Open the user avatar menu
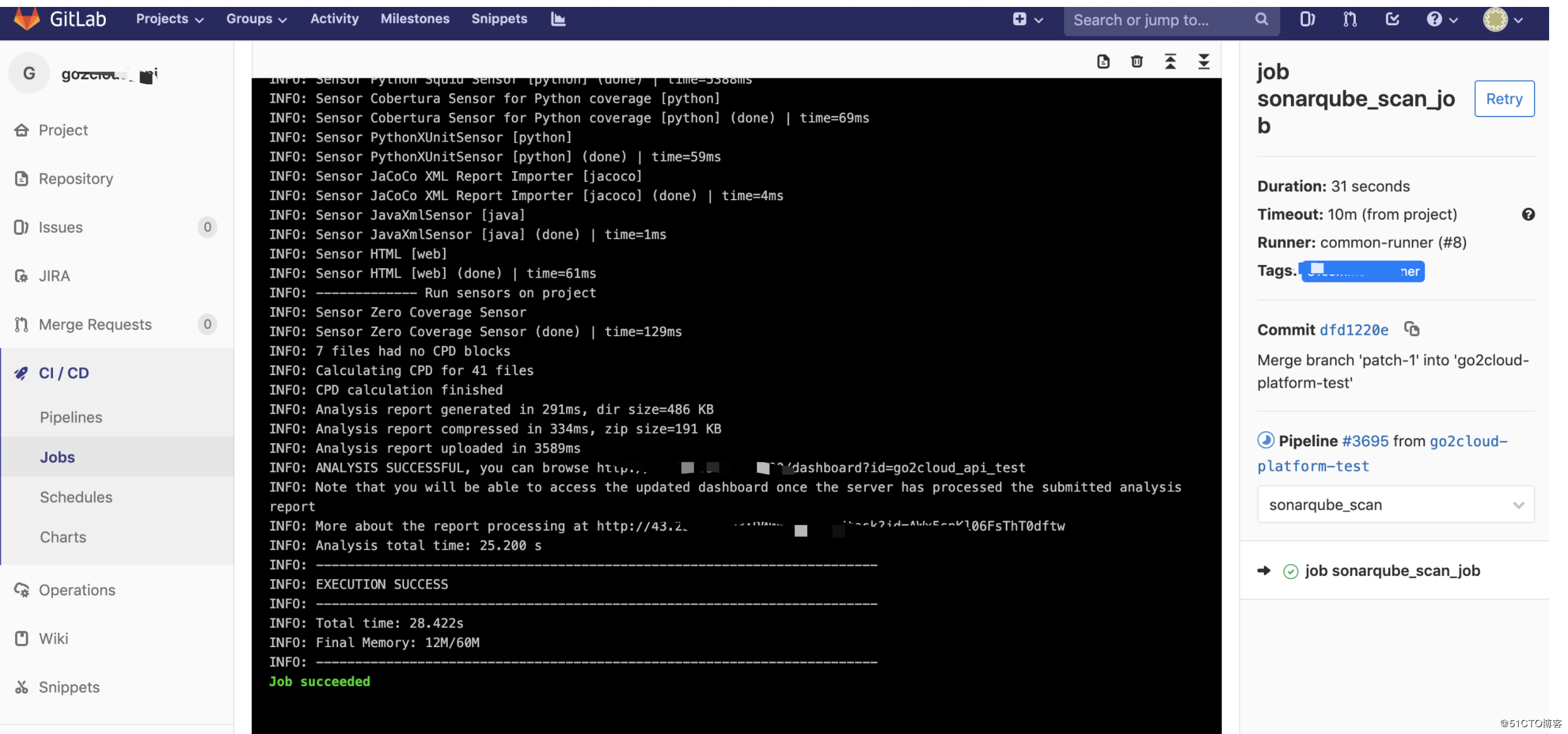Viewport: 1568px width, 734px height. (x=1503, y=20)
